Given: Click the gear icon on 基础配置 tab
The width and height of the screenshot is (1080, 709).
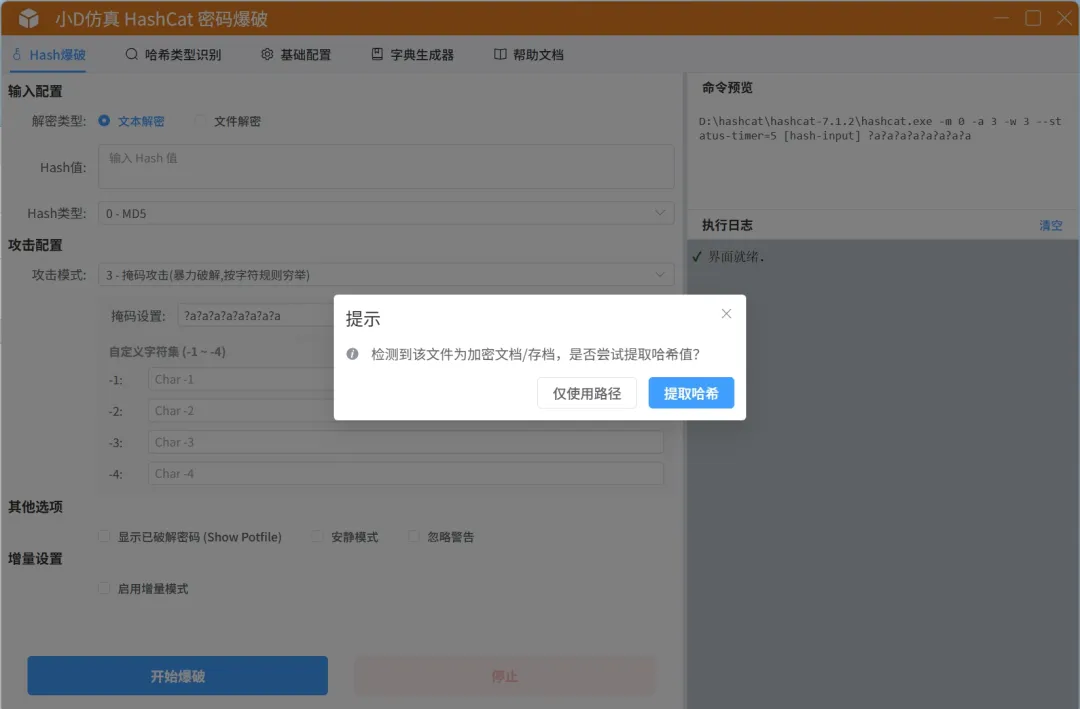Looking at the screenshot, I should (x=267, y=54).
